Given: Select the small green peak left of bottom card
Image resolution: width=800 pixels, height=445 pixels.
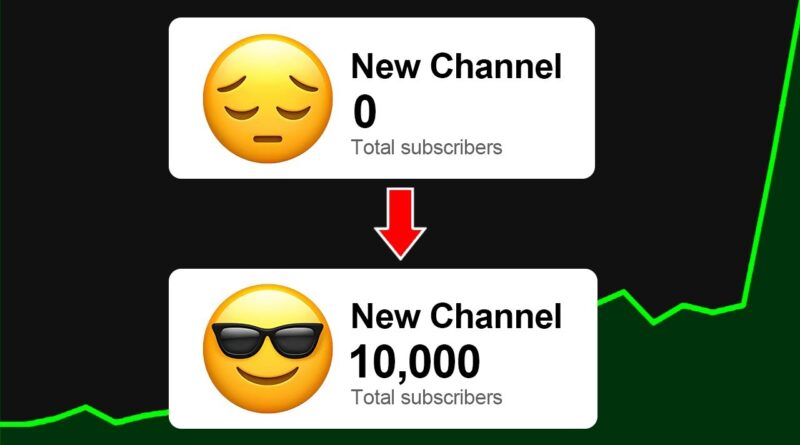Looking at the screenshot, I should [x=85, y=407].
